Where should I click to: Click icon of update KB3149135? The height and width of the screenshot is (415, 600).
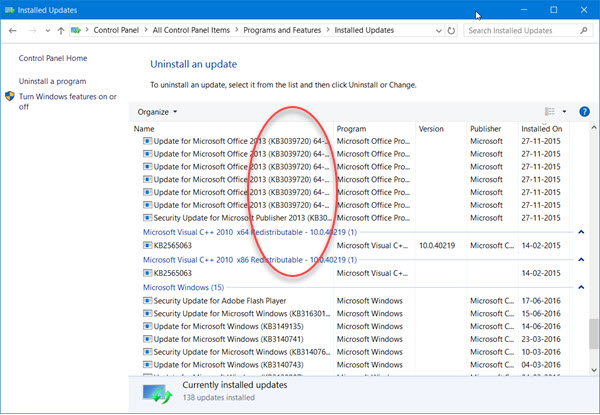coord(147,326)
